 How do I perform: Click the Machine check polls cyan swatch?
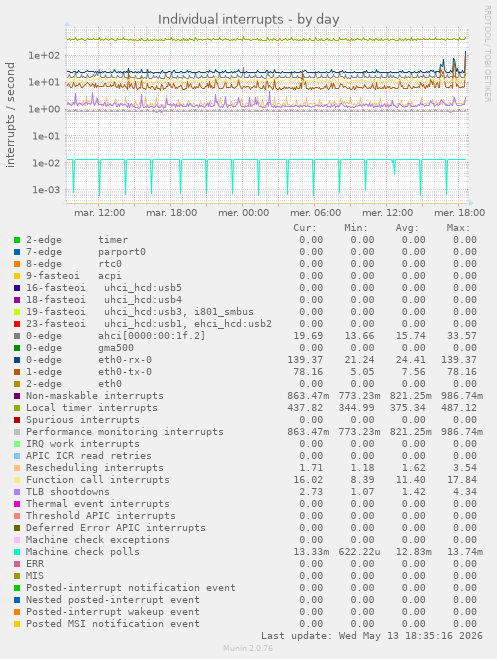coord(17,552)
